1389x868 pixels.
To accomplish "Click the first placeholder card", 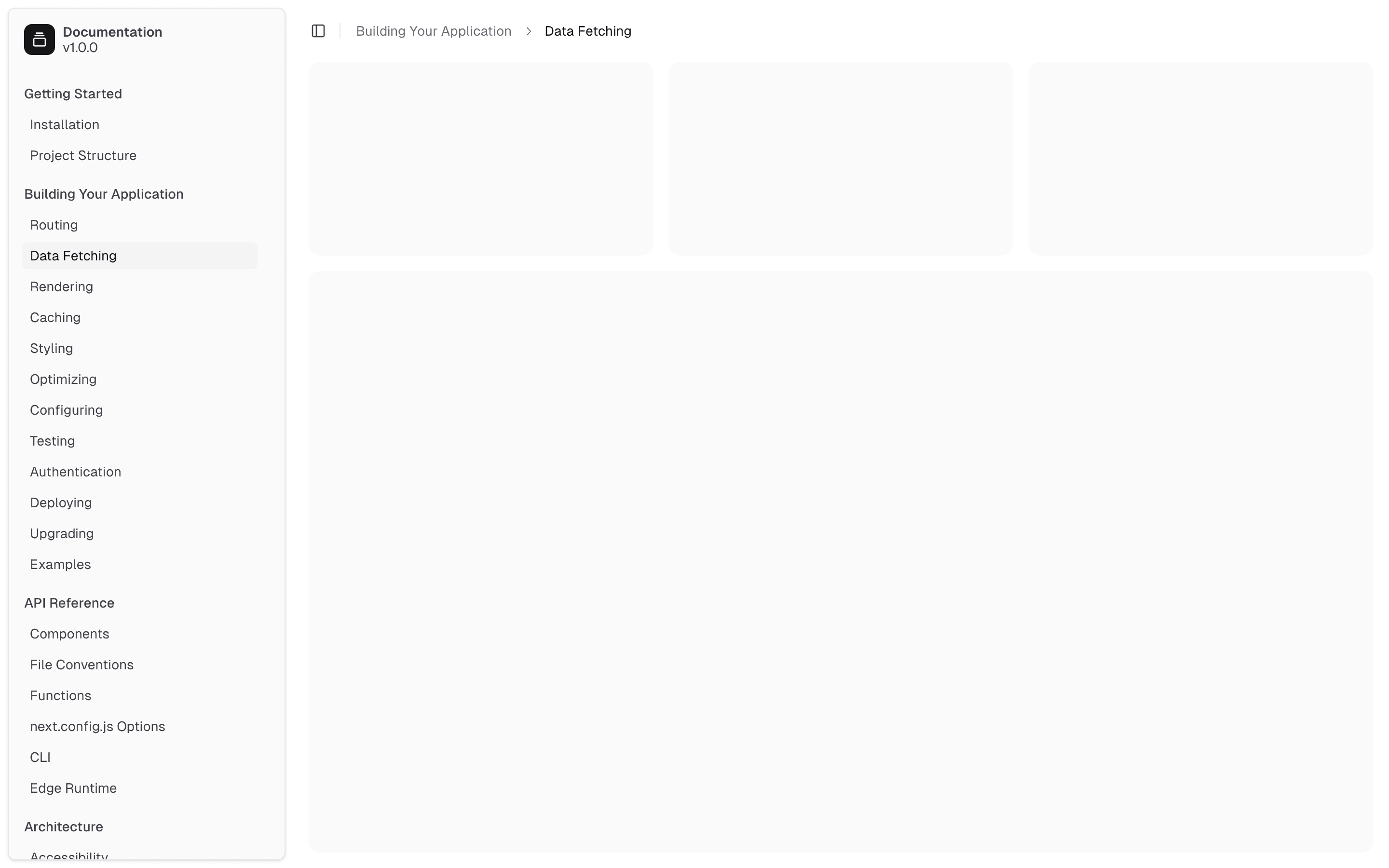I will [480, 159].
